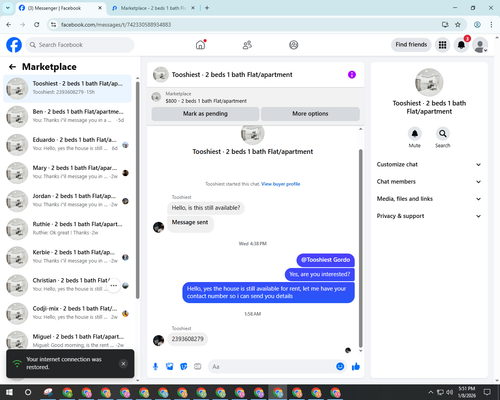Click the listing thumbnail in the right panel
Image resolution: width=500 pixels, height=400 pixels.
click(429, 82)
